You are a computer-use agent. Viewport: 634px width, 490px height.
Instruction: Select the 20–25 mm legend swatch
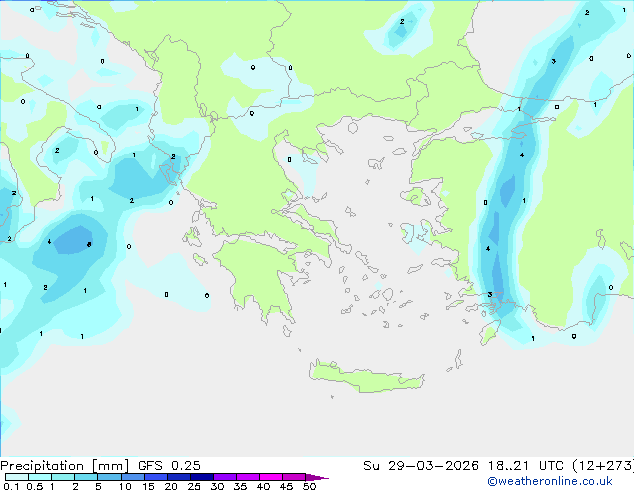click(x=179, y=477)
